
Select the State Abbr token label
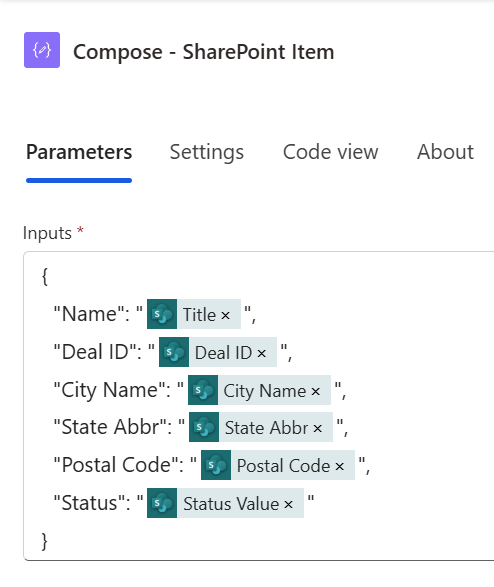[266, 428]
